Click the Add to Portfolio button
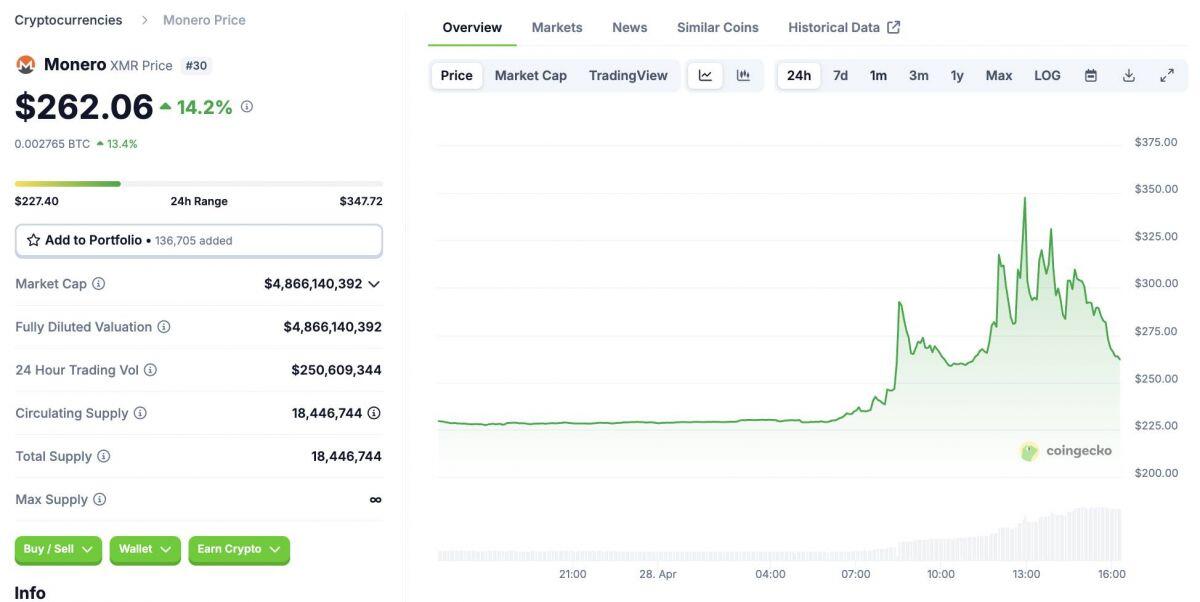Image resolution: width=1200 pixels, height=602 pixels. click(x=199, y=240)
